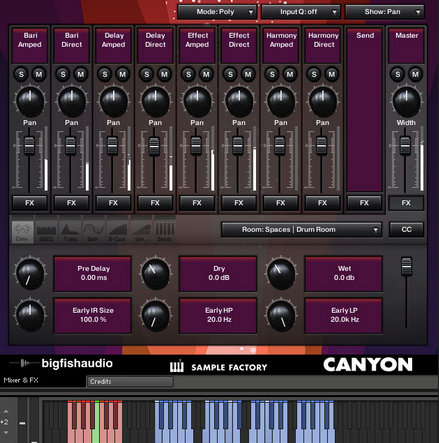The image size is (439, 443).
Task: Click the Bari Amped Pan knob
Action: pos(30,102)
